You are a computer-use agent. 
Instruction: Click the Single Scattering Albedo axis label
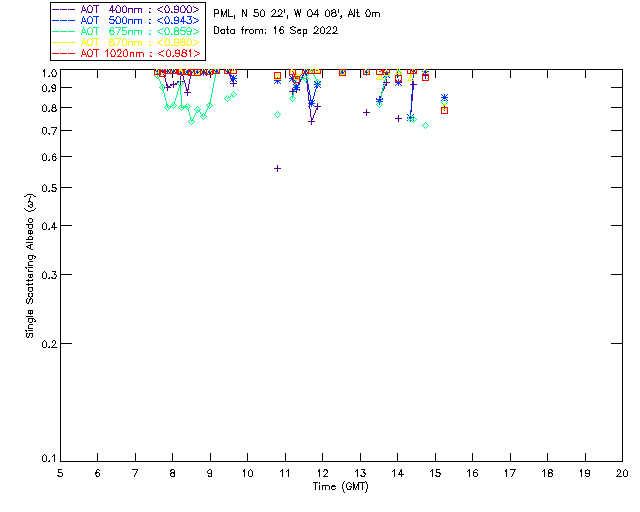pos(30,266)
